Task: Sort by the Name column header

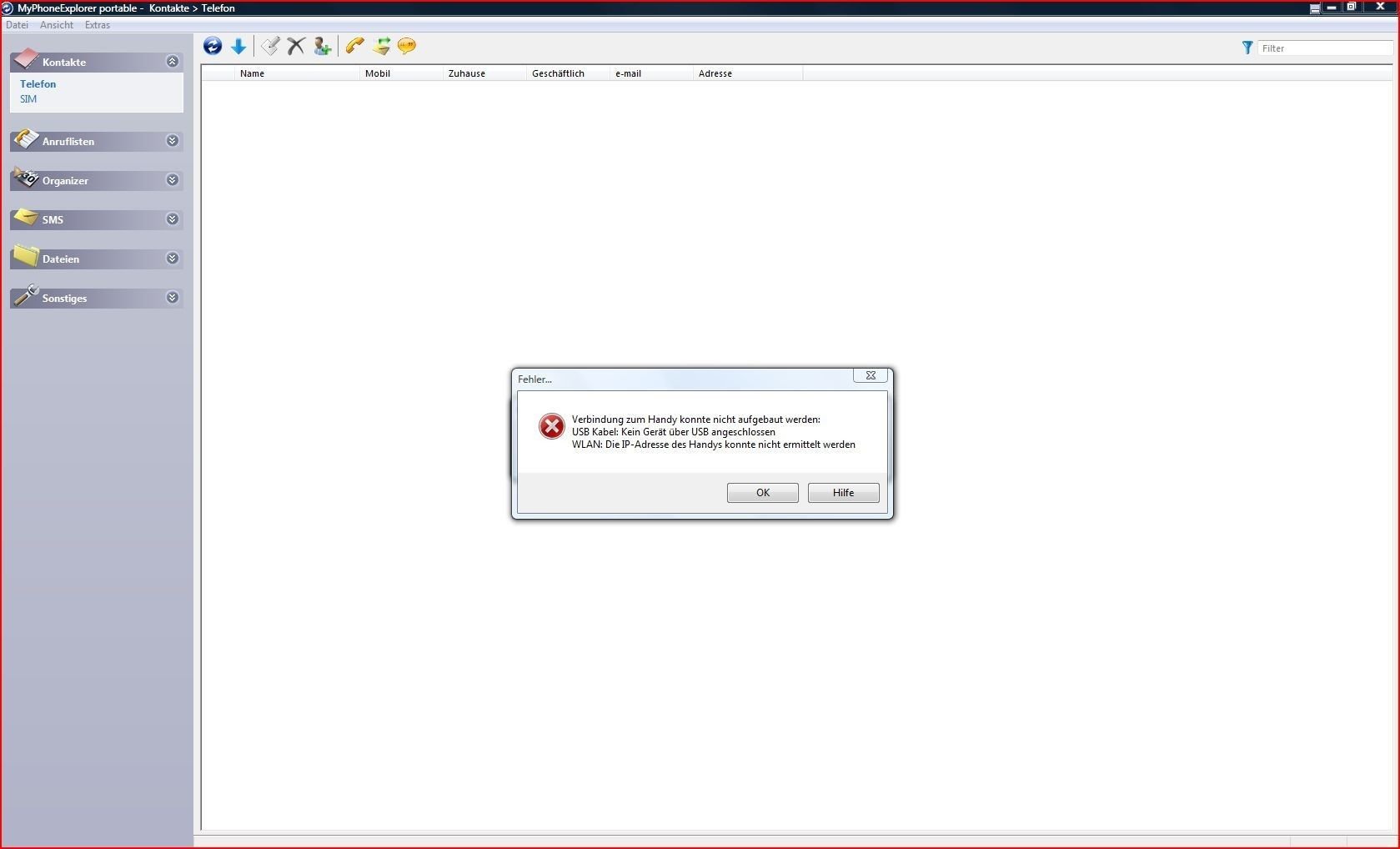Action: (298, 73)
